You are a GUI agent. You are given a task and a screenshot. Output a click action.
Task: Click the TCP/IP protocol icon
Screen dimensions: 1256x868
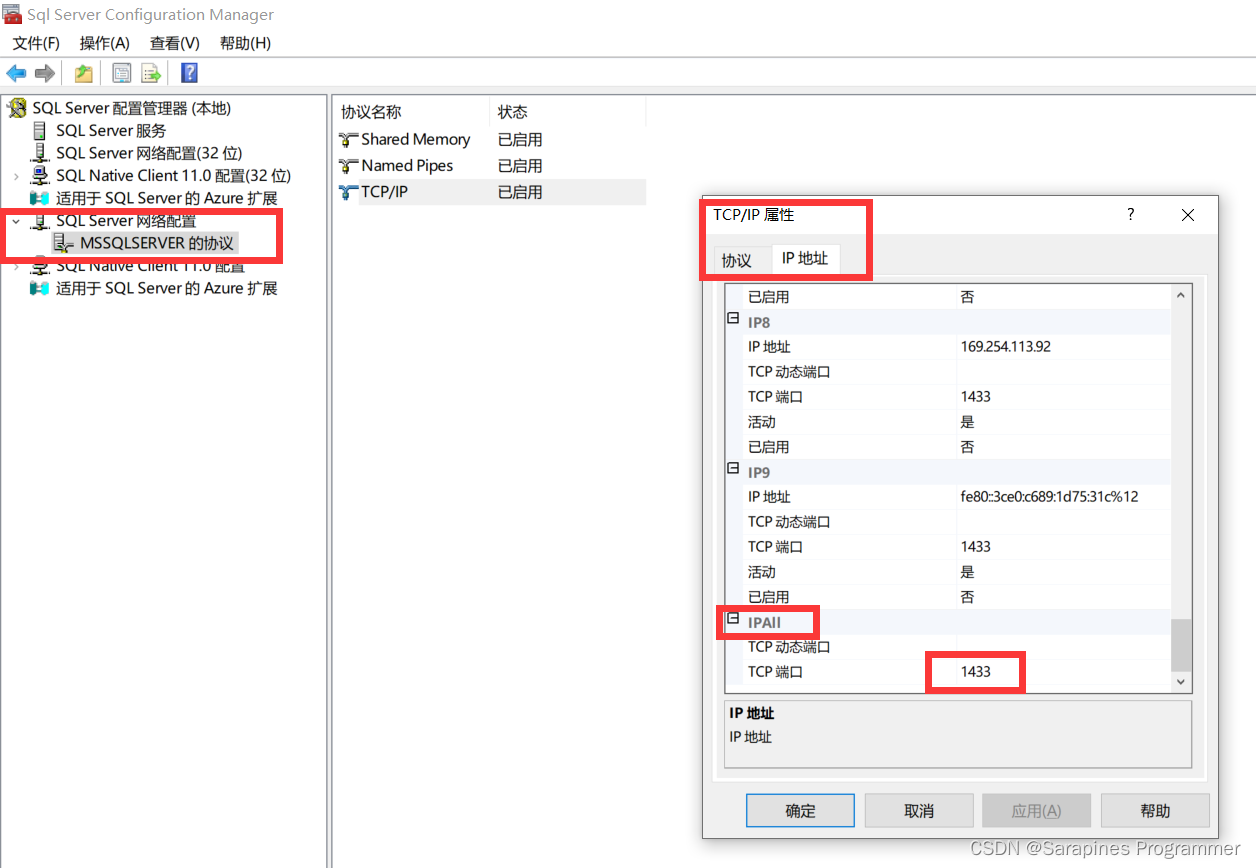(x=348, y=192)
